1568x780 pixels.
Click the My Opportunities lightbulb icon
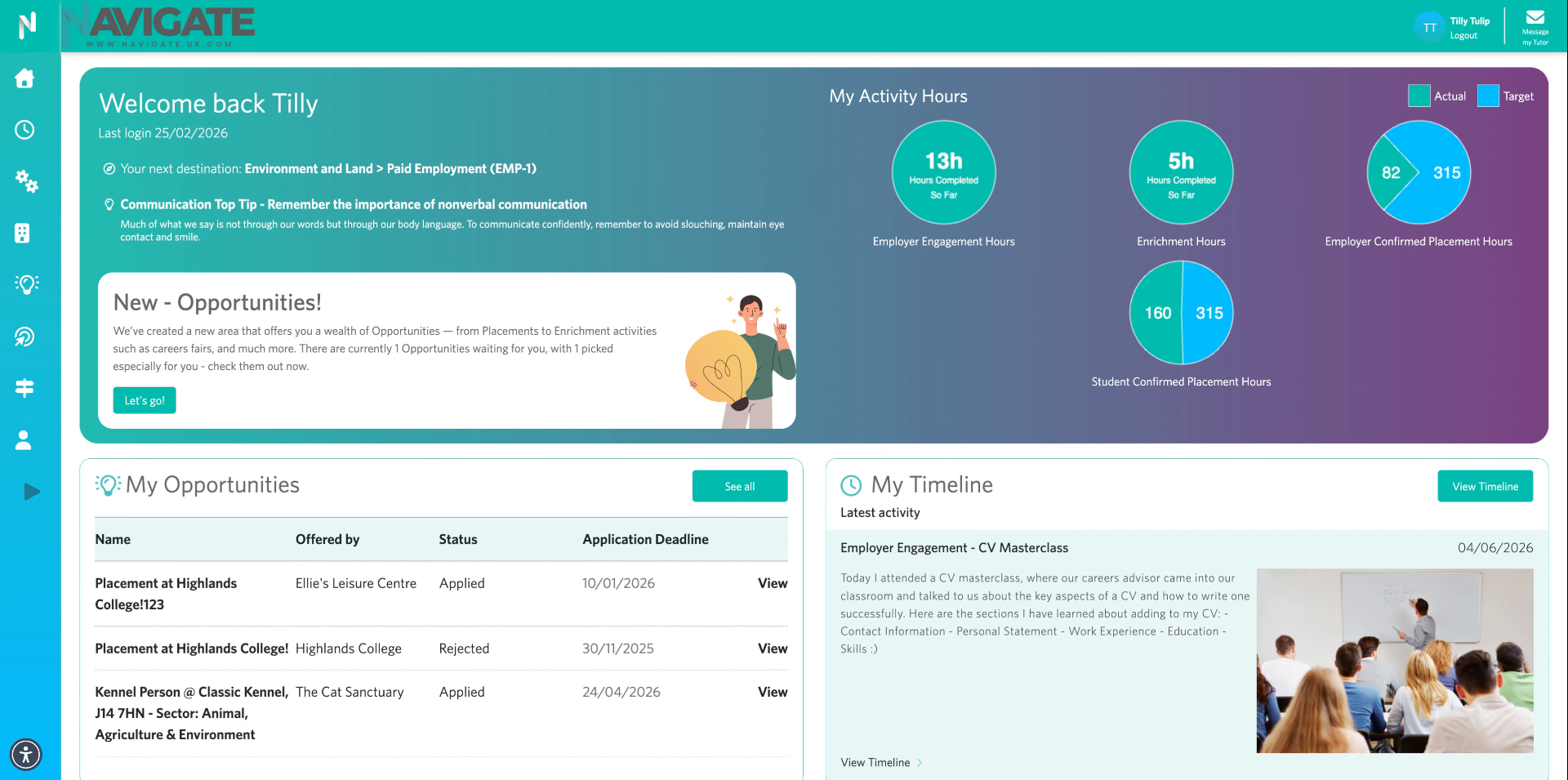(x=108, y=485)
